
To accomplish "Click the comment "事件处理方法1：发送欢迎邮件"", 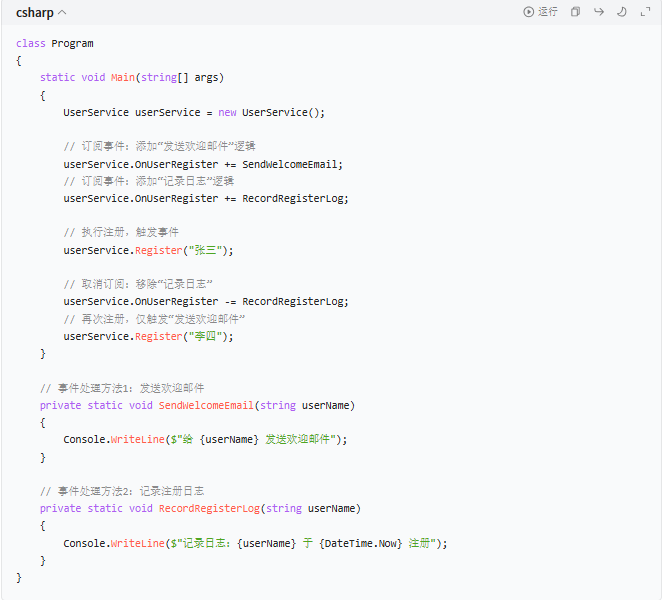I will coord(122,388).
